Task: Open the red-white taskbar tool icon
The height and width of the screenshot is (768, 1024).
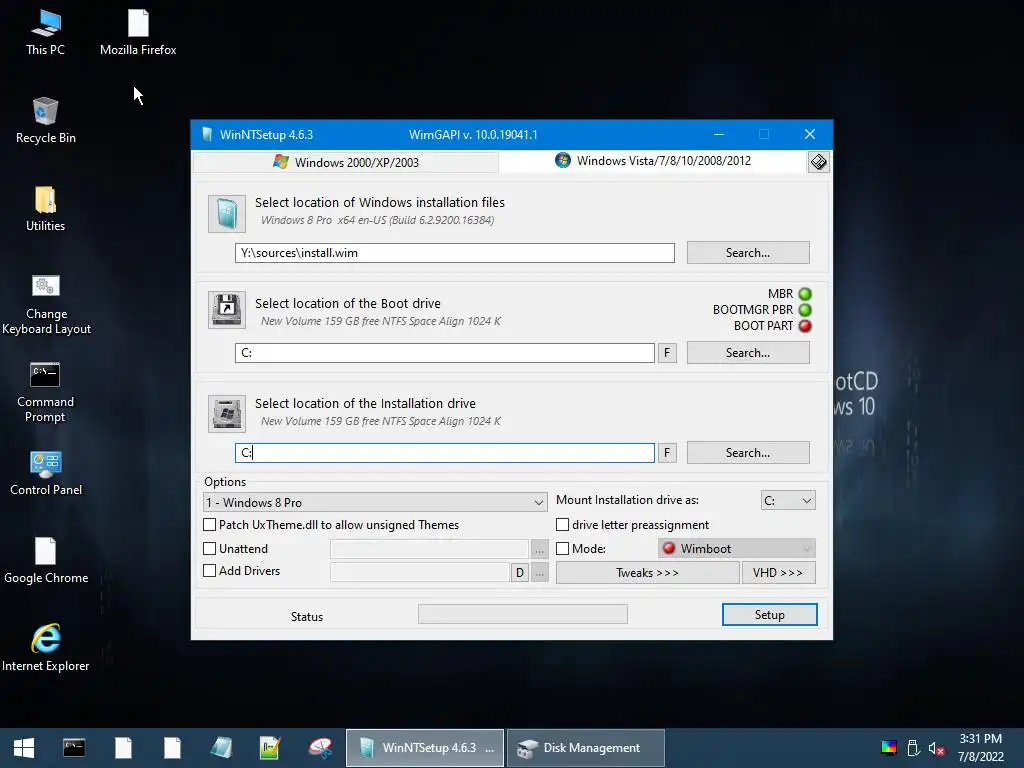Action: [320, 748]
